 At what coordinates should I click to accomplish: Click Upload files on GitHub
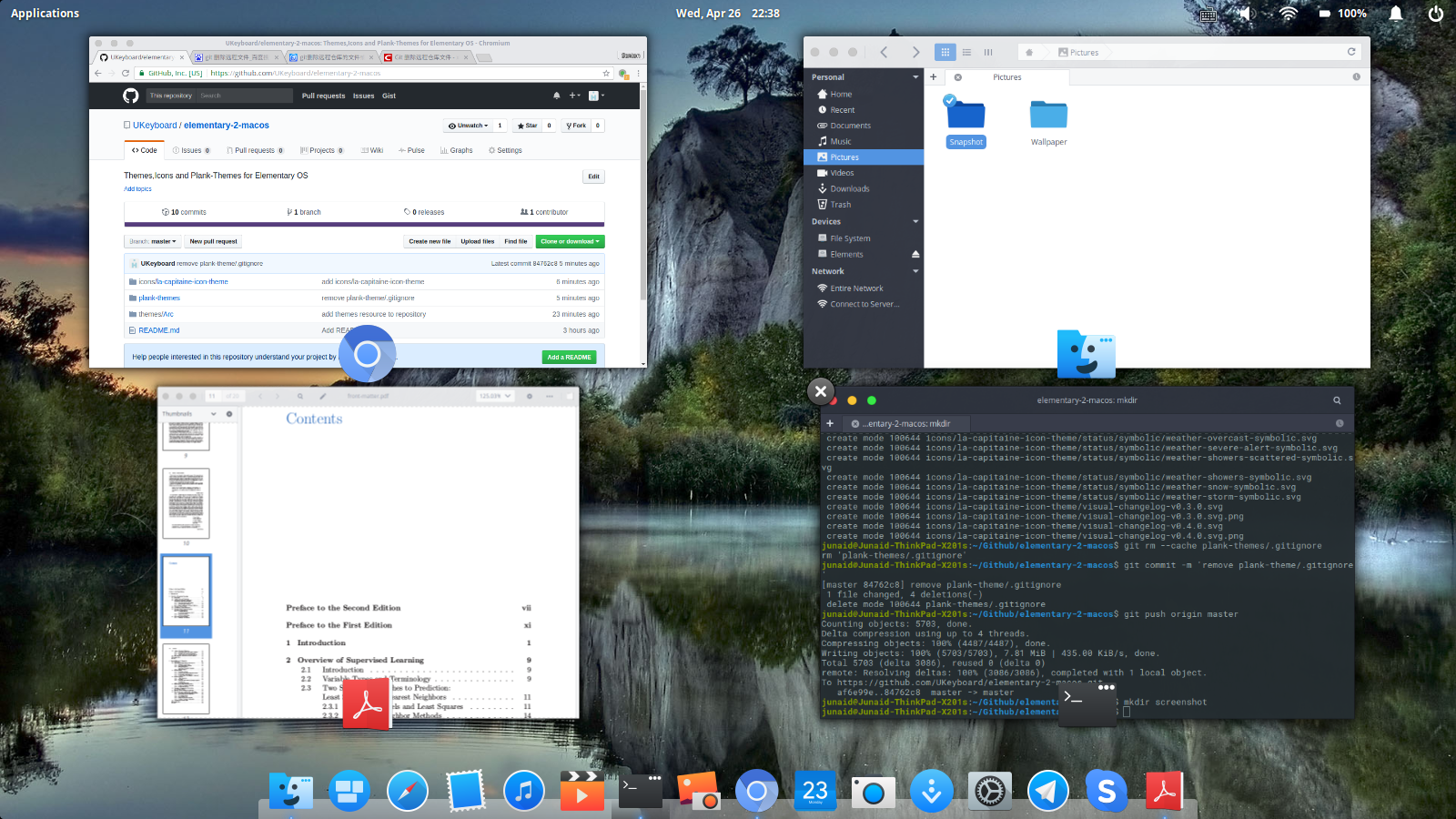(478, 241)
